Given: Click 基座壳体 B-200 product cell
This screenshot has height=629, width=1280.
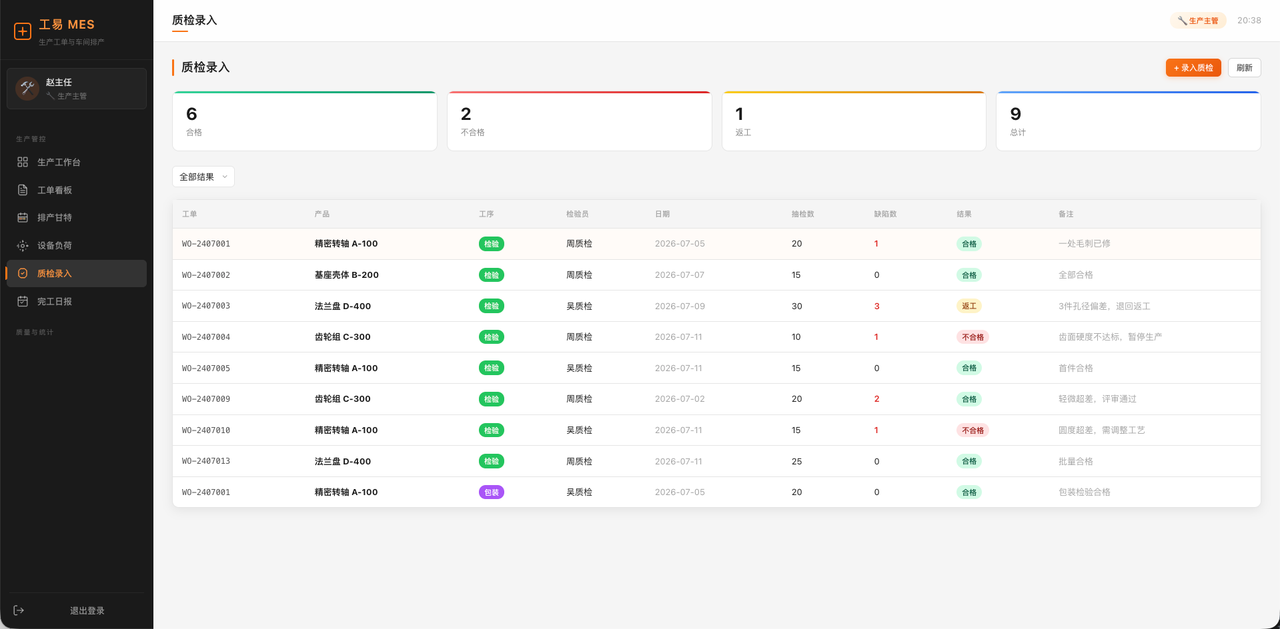Looking at the screenshot, I should (346, 275).
